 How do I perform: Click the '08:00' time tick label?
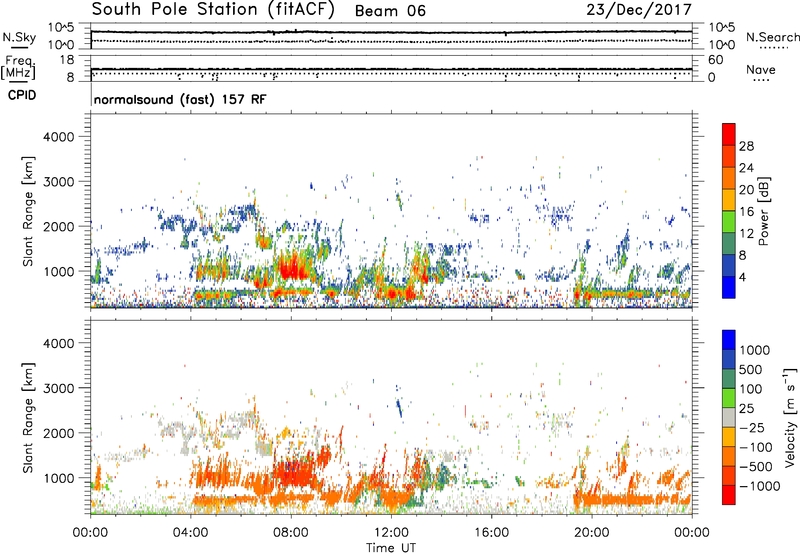pyautogui.click(x=291, y=533)
